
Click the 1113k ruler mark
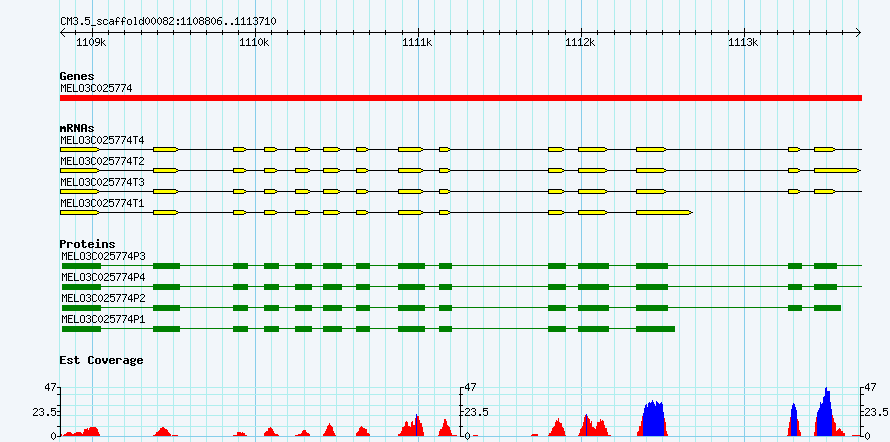coord(744,43)
